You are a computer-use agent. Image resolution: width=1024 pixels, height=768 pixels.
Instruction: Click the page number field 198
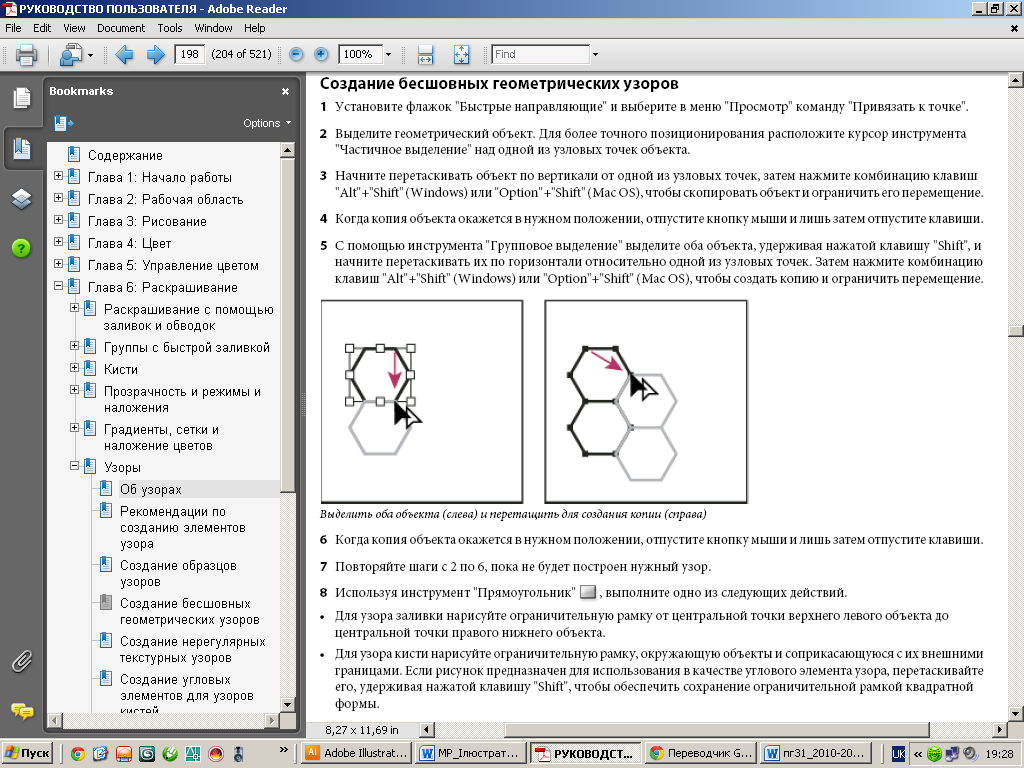pos(189,54)
